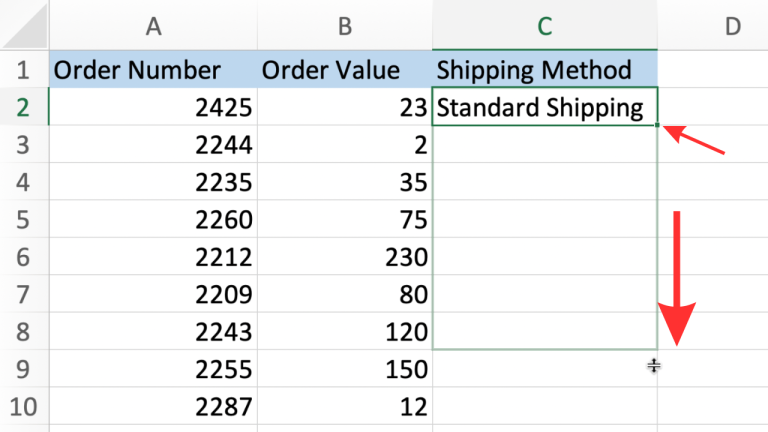Select the cell containing order number 2425
The image size is (768, 432).
(x=153, y=108)
